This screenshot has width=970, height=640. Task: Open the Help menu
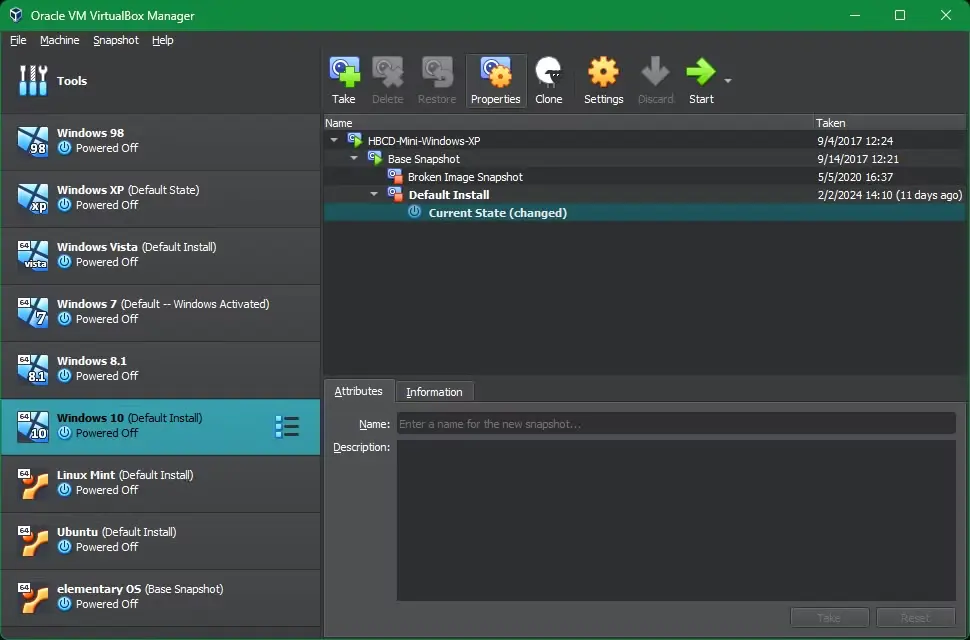[163, 40]
